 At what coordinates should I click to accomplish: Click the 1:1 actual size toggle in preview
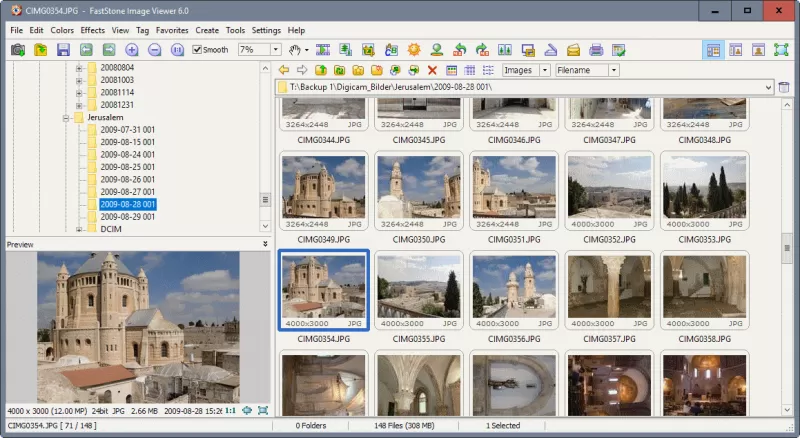tap(231, 410)
